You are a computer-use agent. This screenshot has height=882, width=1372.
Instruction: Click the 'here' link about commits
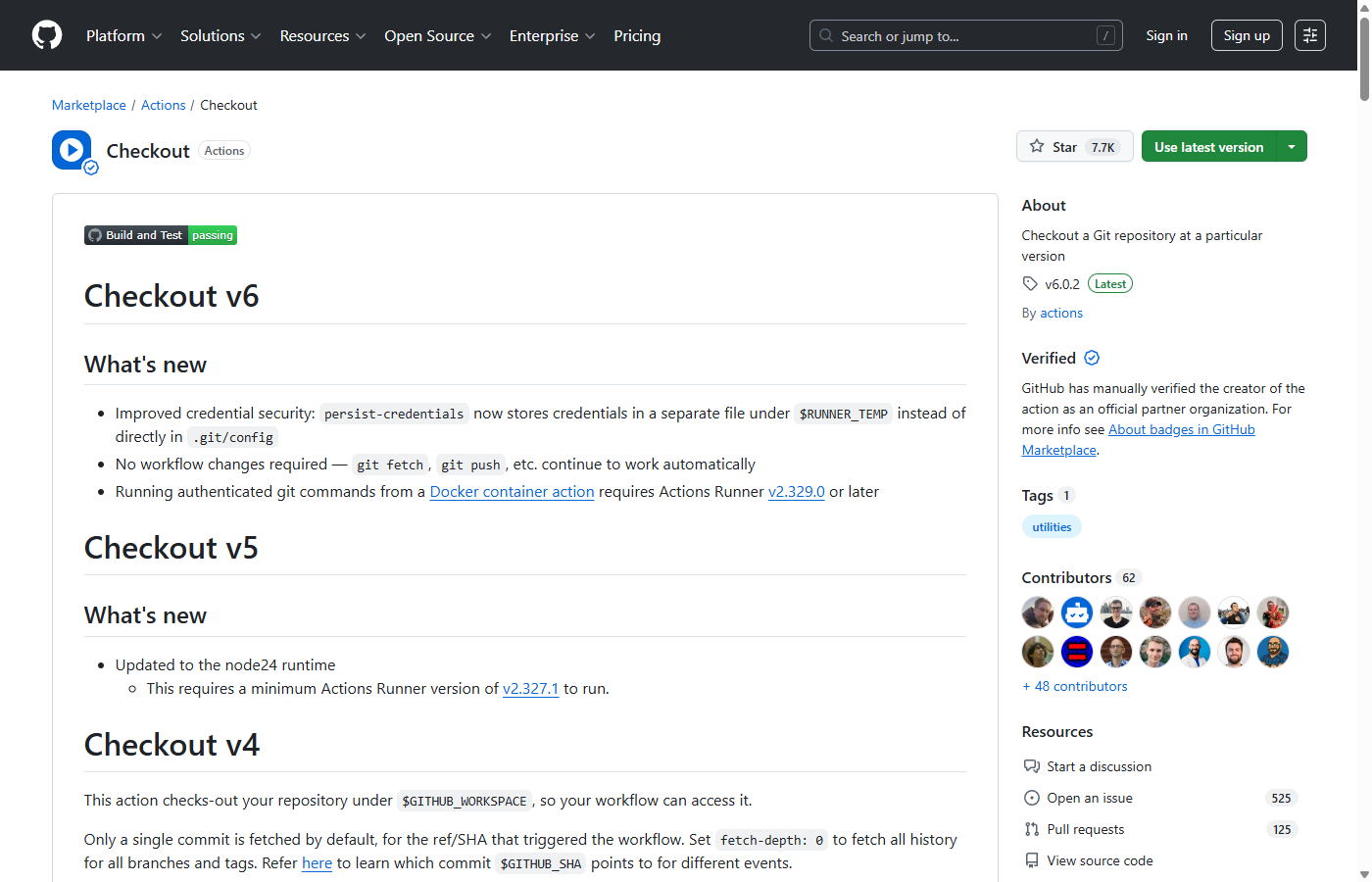click(317, 862)
